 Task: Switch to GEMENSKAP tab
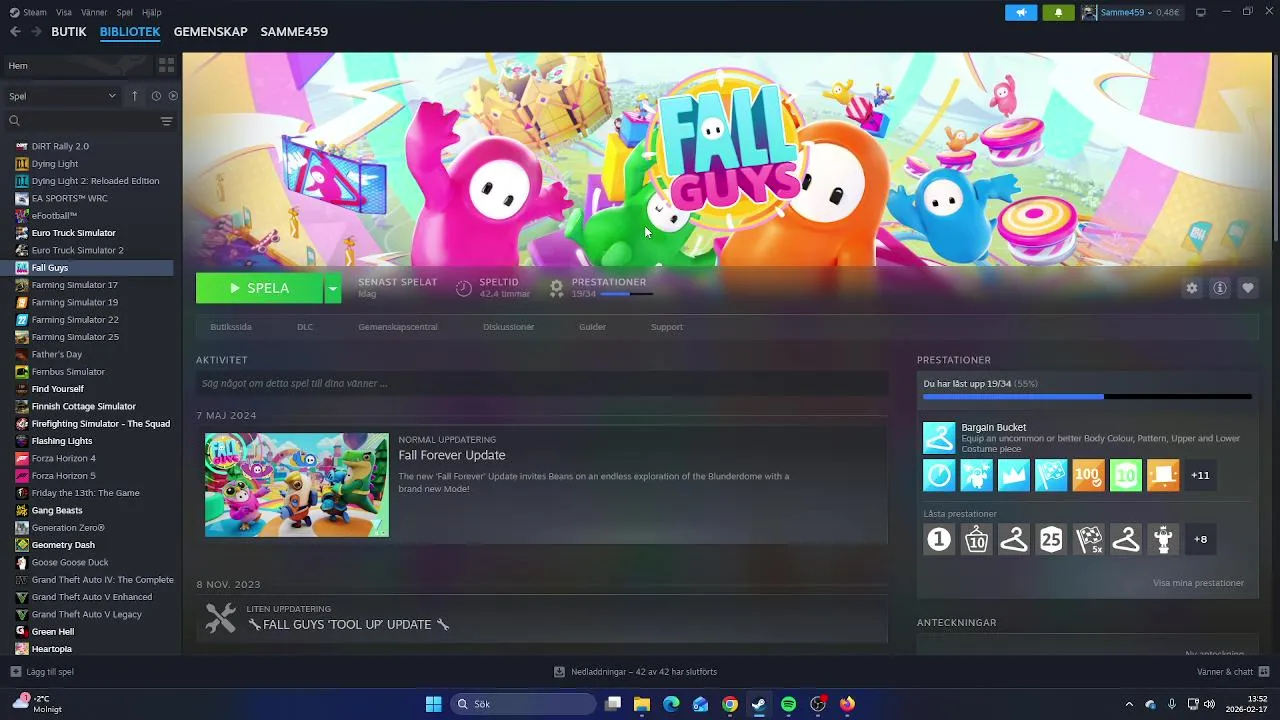pos(210,31)
